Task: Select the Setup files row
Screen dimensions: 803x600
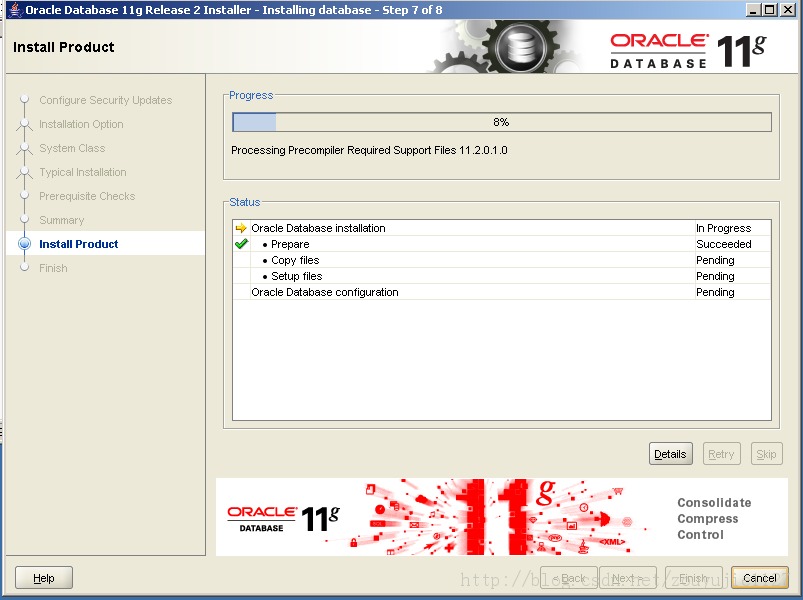Action: (502, 275)
